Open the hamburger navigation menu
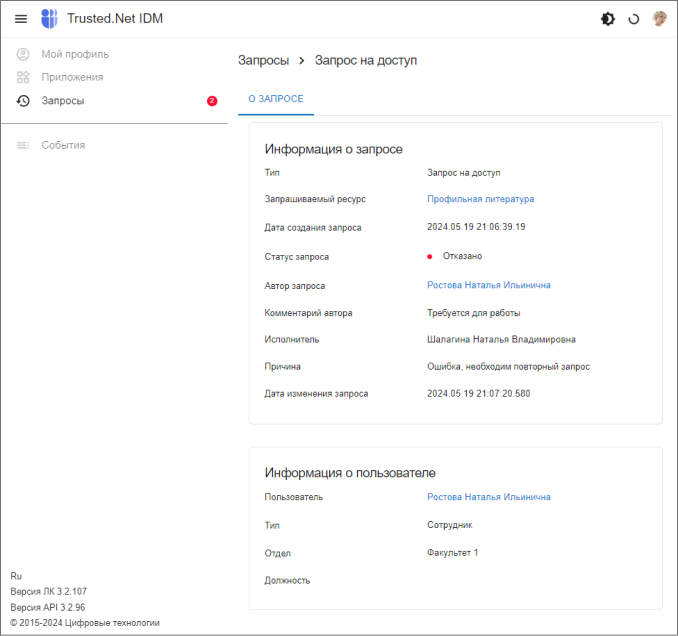The image size is (678, 636). click(21, 19)
